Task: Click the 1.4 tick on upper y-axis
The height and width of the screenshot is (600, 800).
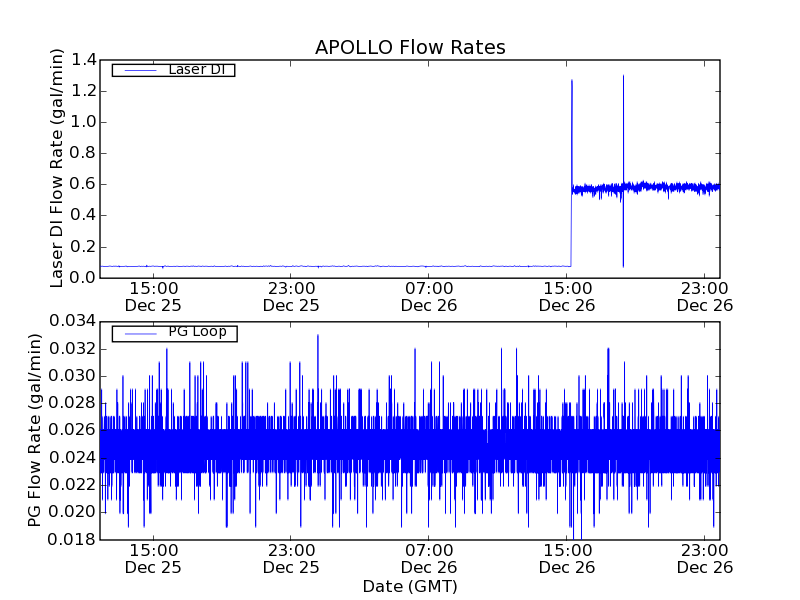Action: coord(83,60)
